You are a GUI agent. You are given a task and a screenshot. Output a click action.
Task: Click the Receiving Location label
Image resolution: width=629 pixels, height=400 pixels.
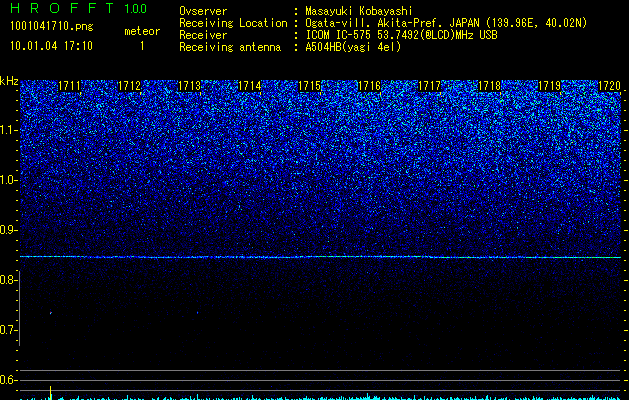[x=233, y=23]
